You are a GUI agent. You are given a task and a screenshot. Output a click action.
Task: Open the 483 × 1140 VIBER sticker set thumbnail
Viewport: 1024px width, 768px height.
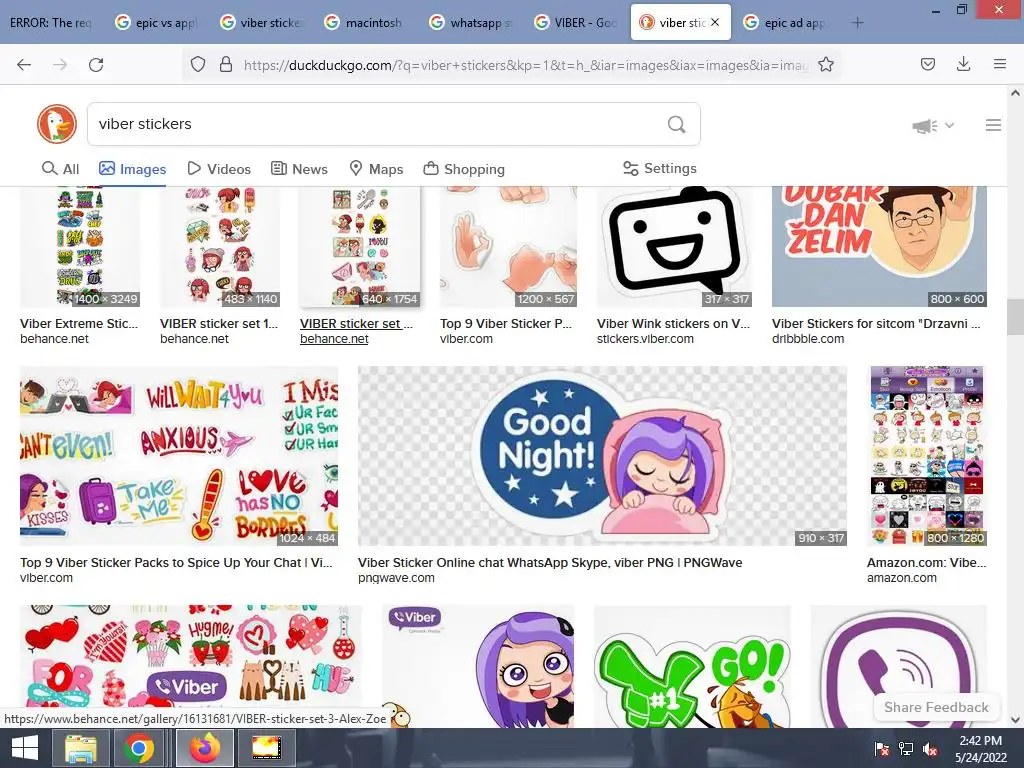pos(220,247)
